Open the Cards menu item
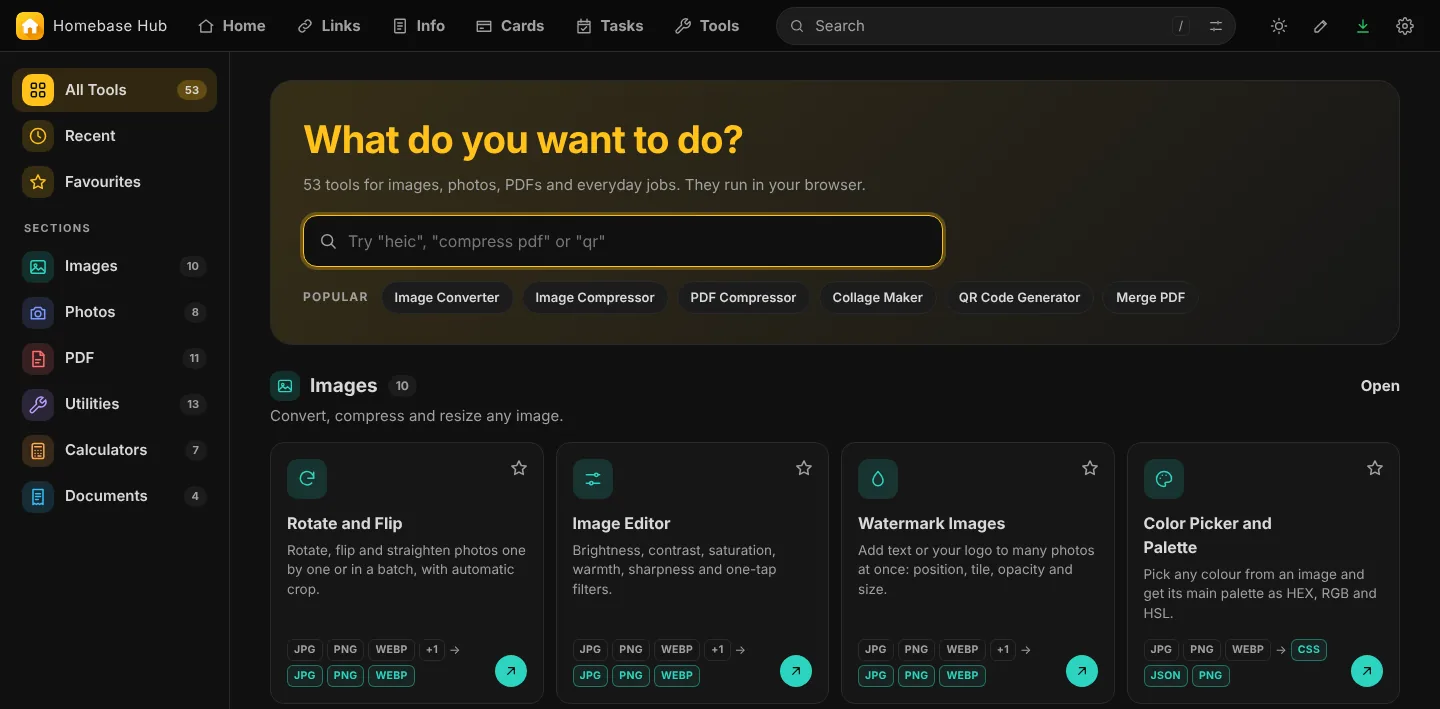This screenshot has width=1440, height=709. click(x=510, y=26)
